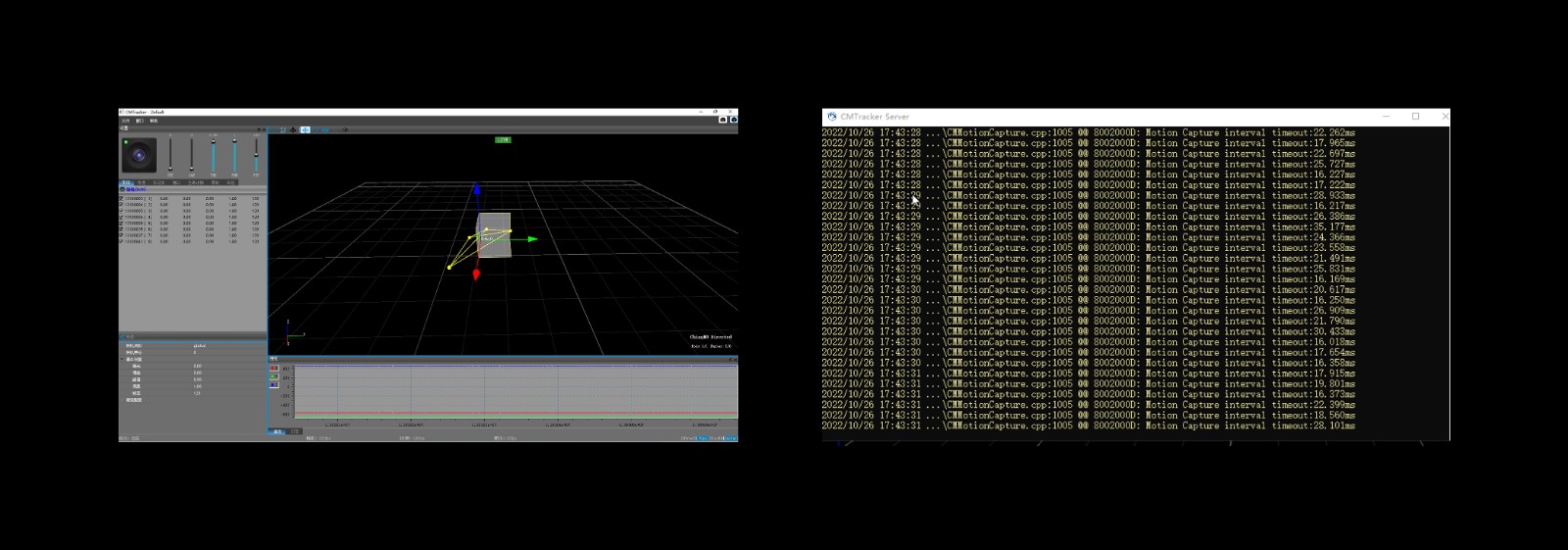Click console log line with timeout:28.933ms
This screenshot has width=1568, height=550.
pos(1089,195)
